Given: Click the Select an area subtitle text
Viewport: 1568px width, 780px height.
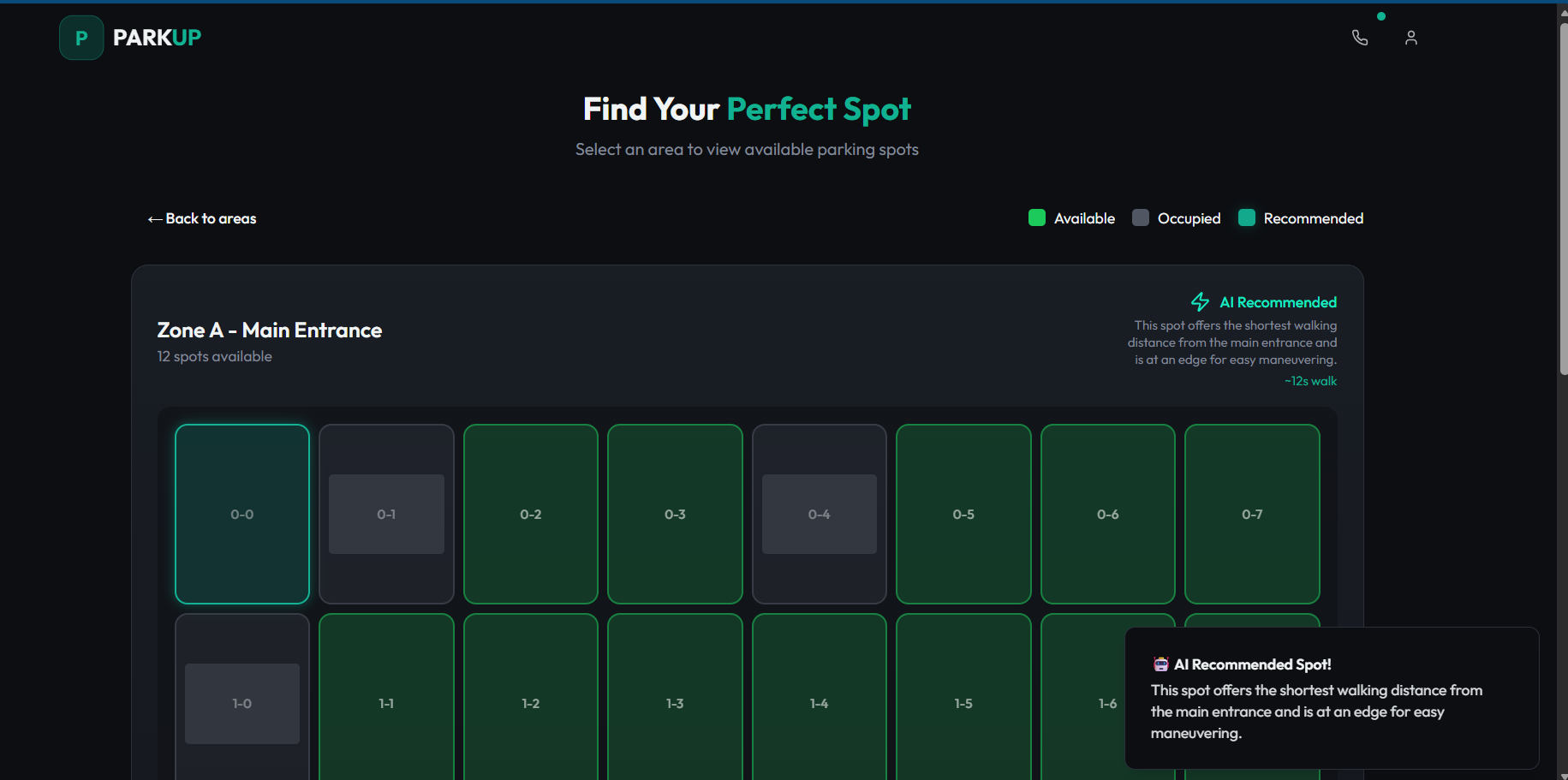Looking at the screenshot, I should pos(747,149).
